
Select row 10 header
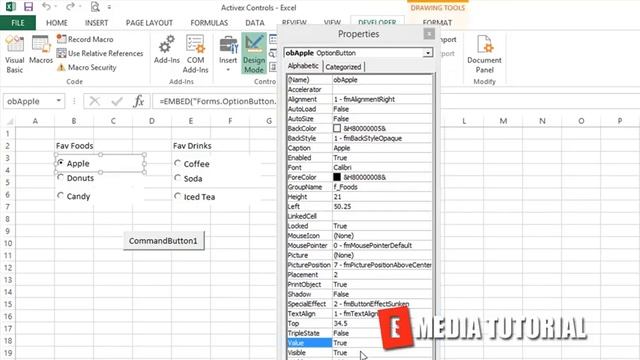[x=7, y=243]
